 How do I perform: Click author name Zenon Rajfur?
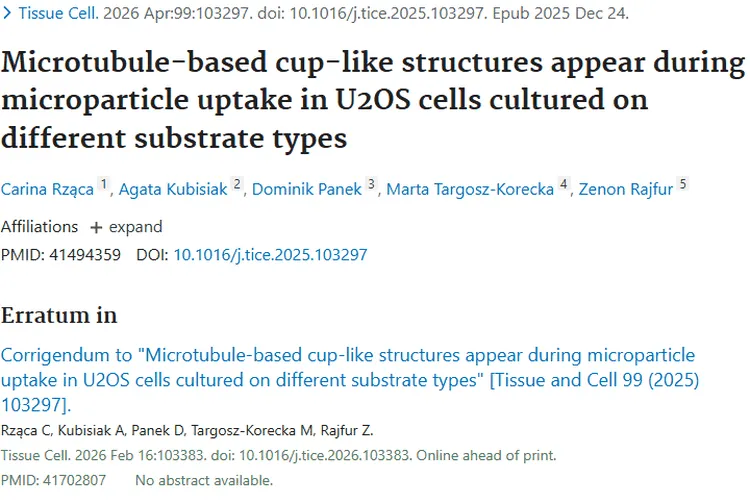pyautogui.click(x=626, y=190)
